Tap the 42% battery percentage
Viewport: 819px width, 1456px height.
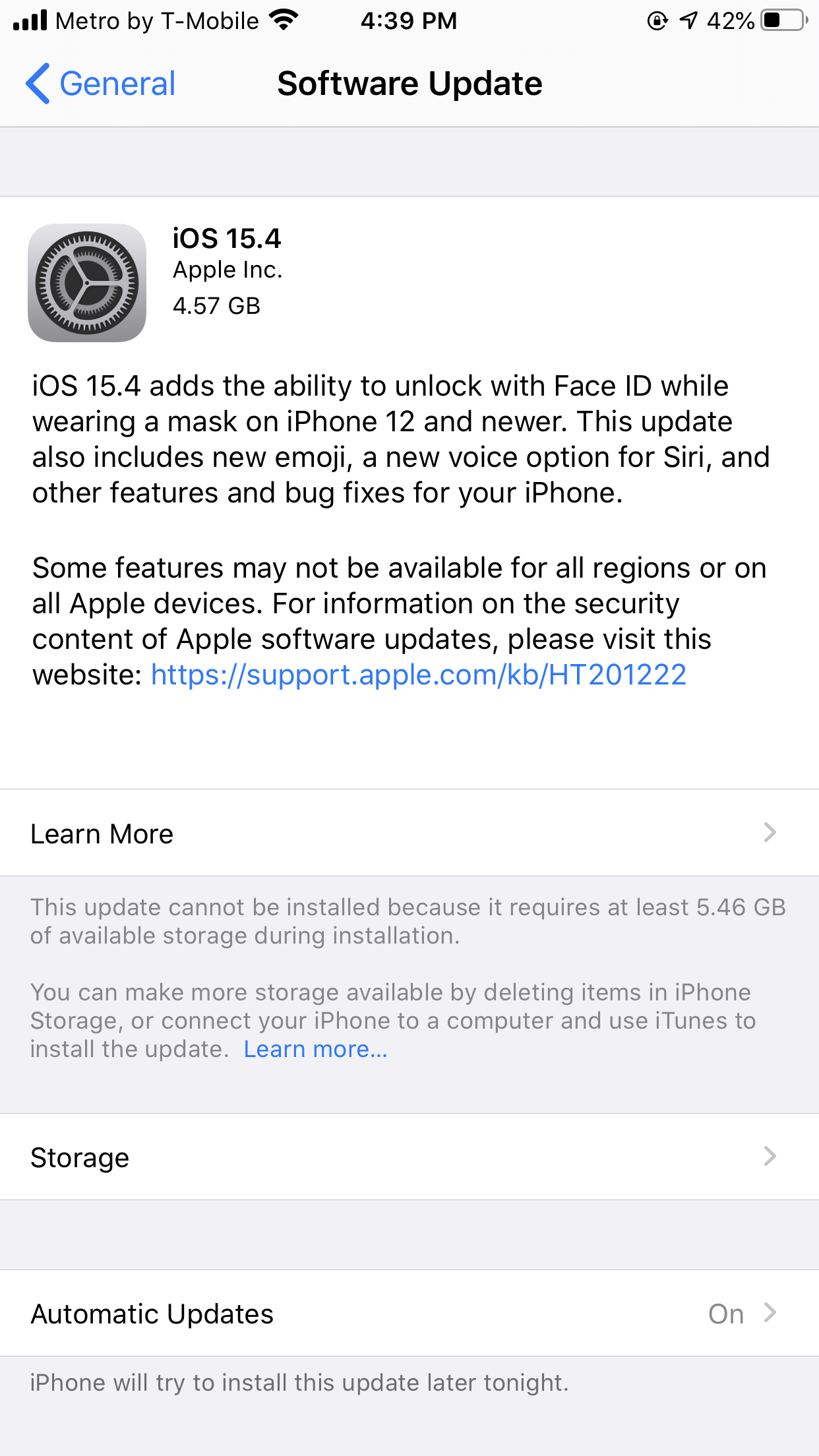(x=730, y=20)
